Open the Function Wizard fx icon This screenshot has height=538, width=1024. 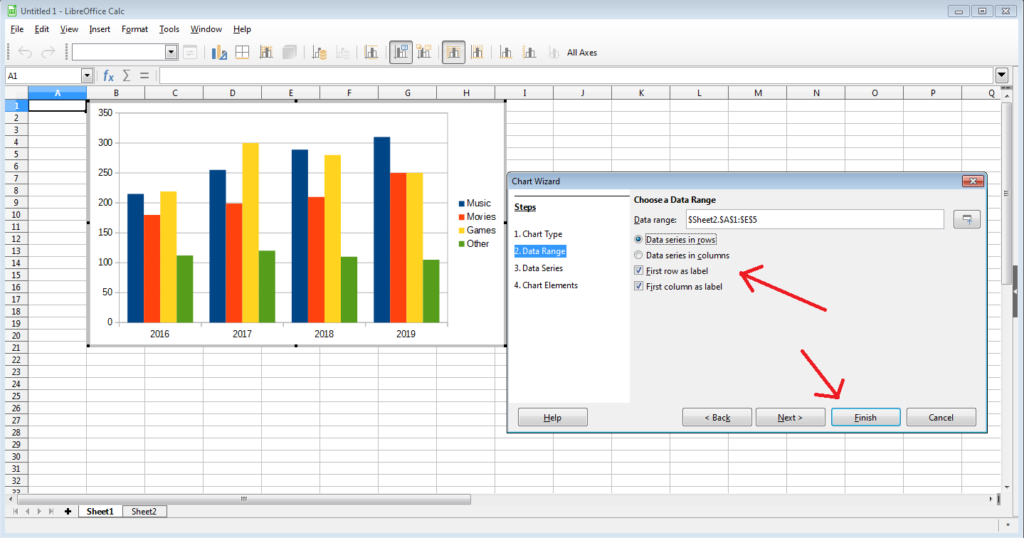108,76
